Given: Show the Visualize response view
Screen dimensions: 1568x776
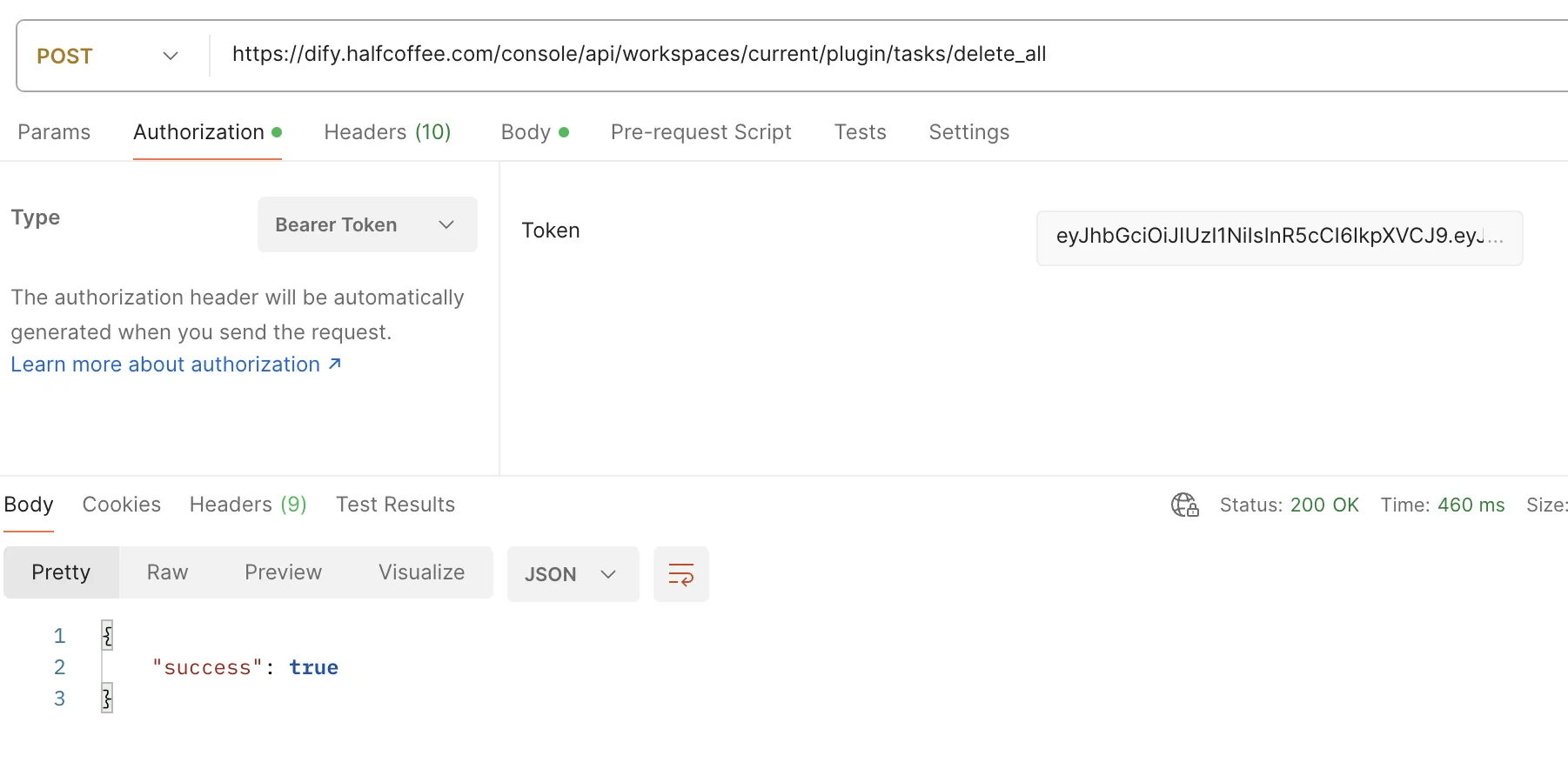Looking at the screenshot, I should pos(421,572).
